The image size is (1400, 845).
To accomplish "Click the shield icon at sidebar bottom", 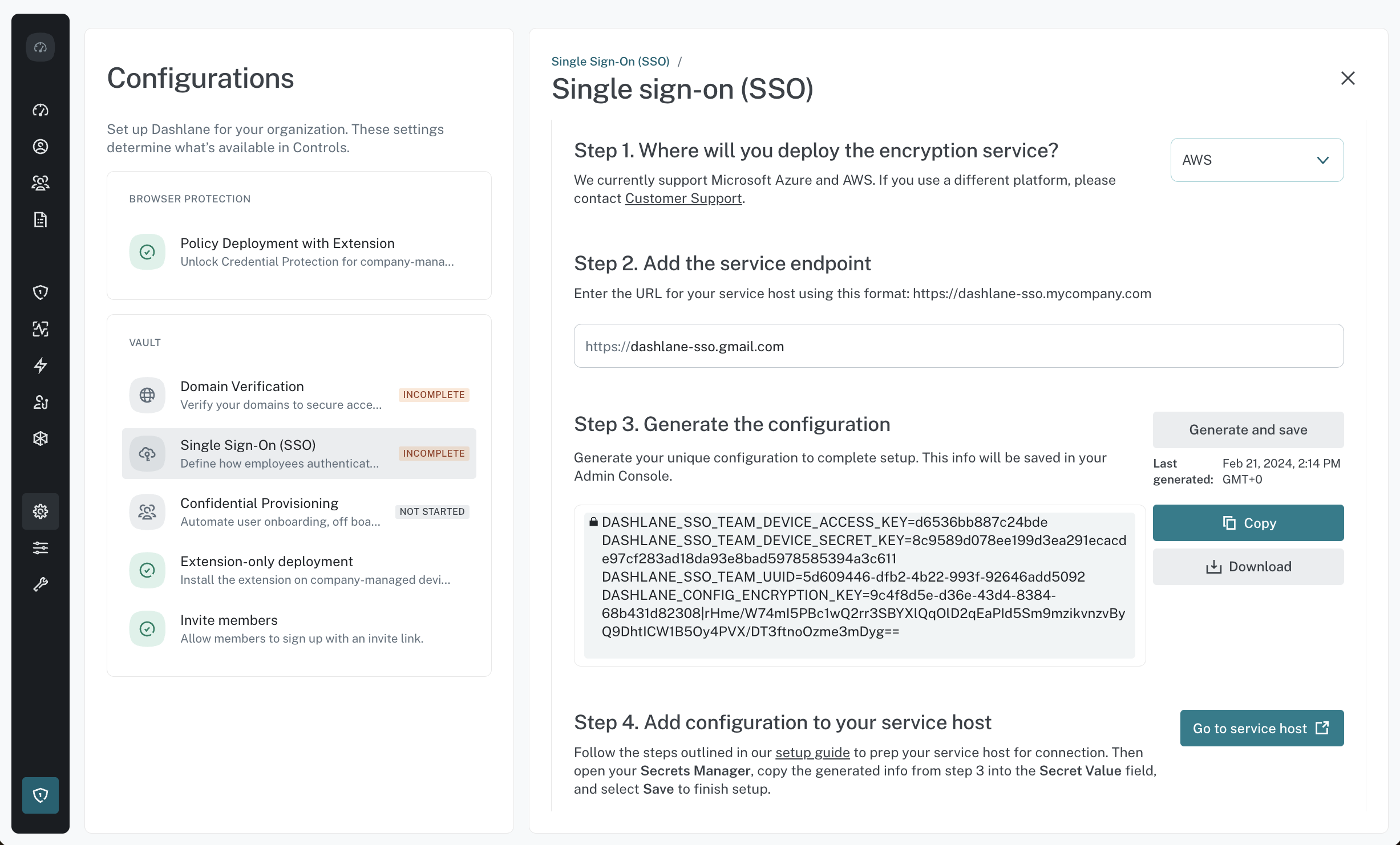I will pyautogui.click(x=41, y=795).
